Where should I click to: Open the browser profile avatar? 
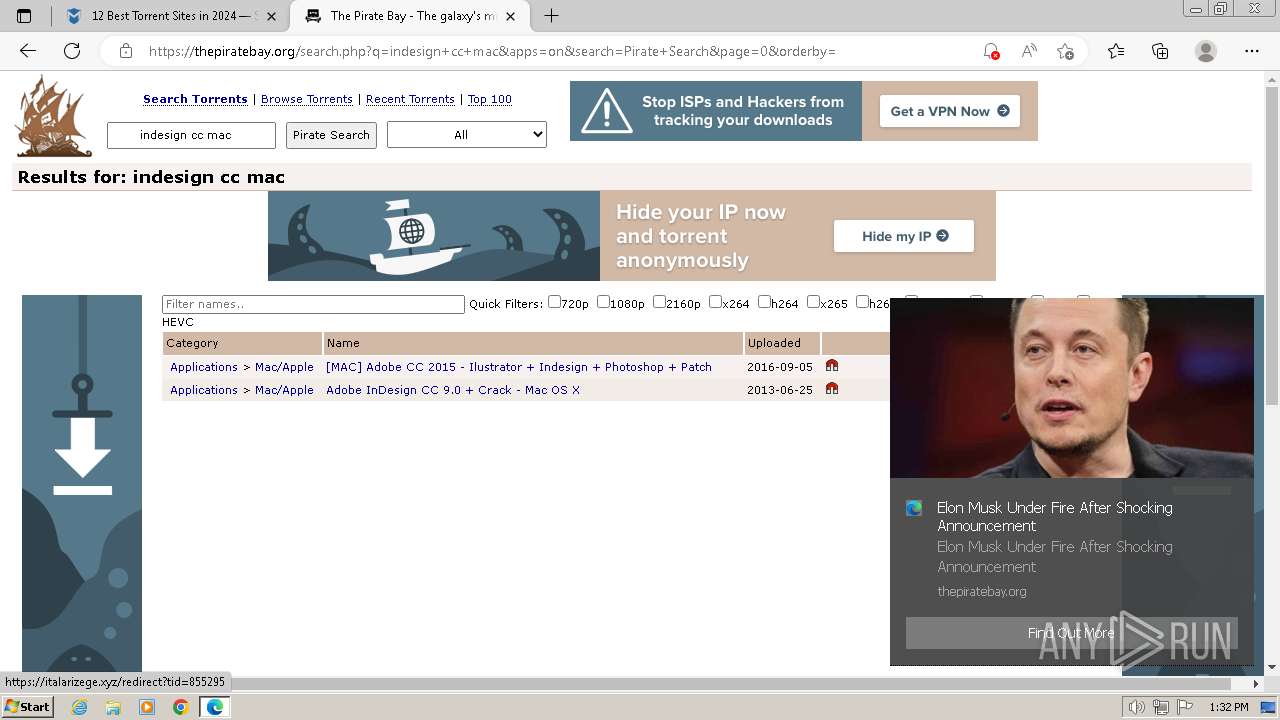pos(1206,51)
